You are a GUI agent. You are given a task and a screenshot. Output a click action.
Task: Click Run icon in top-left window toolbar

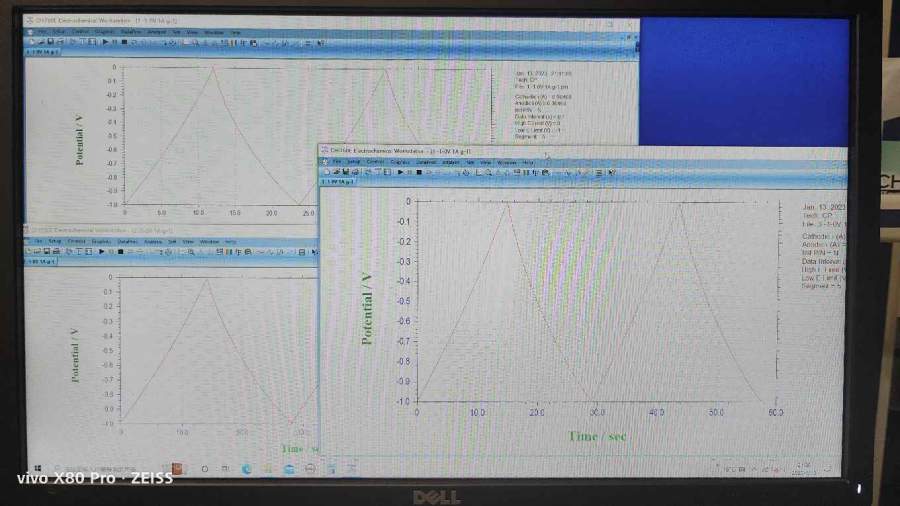coord(103,42)
